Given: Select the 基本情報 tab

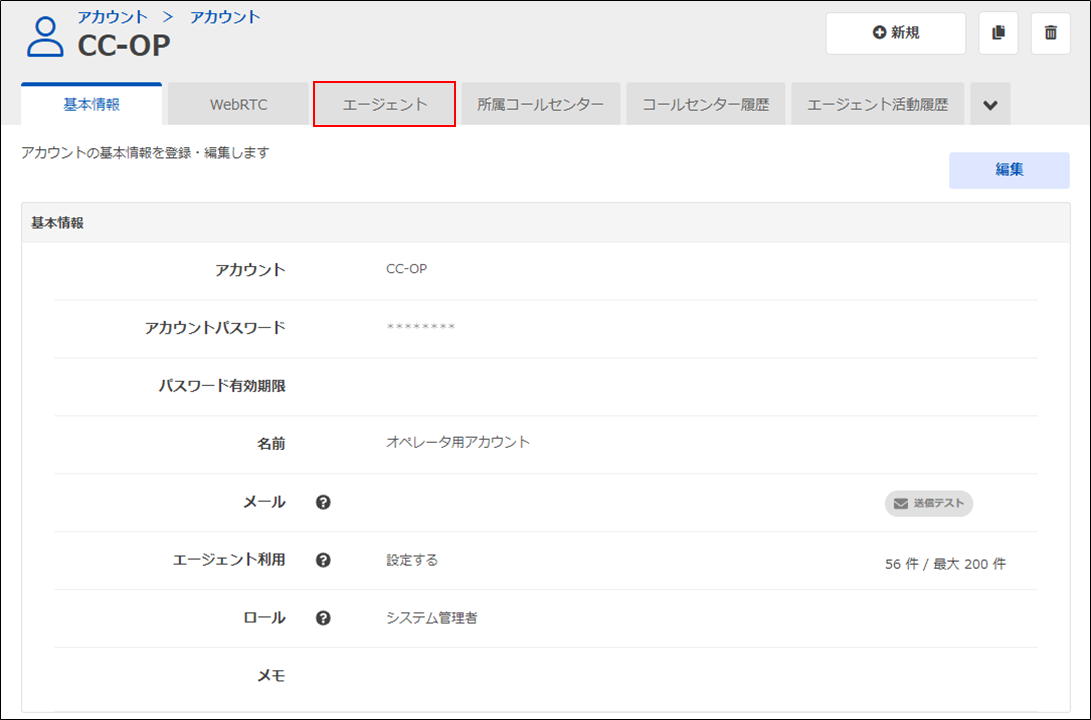Looking at the screenshot, I should point(91,105).
